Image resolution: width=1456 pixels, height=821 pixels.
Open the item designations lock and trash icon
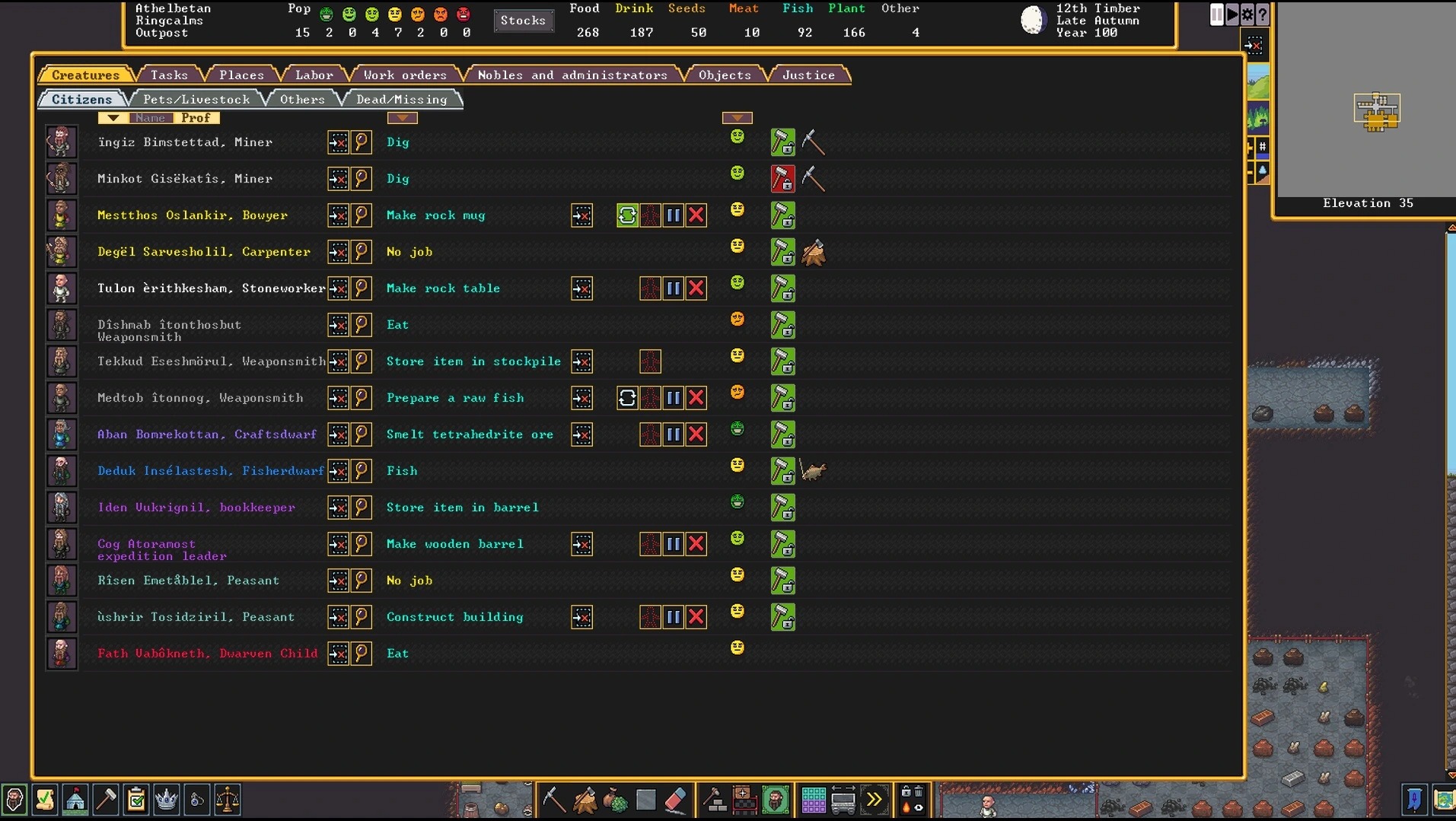(912, 800)
